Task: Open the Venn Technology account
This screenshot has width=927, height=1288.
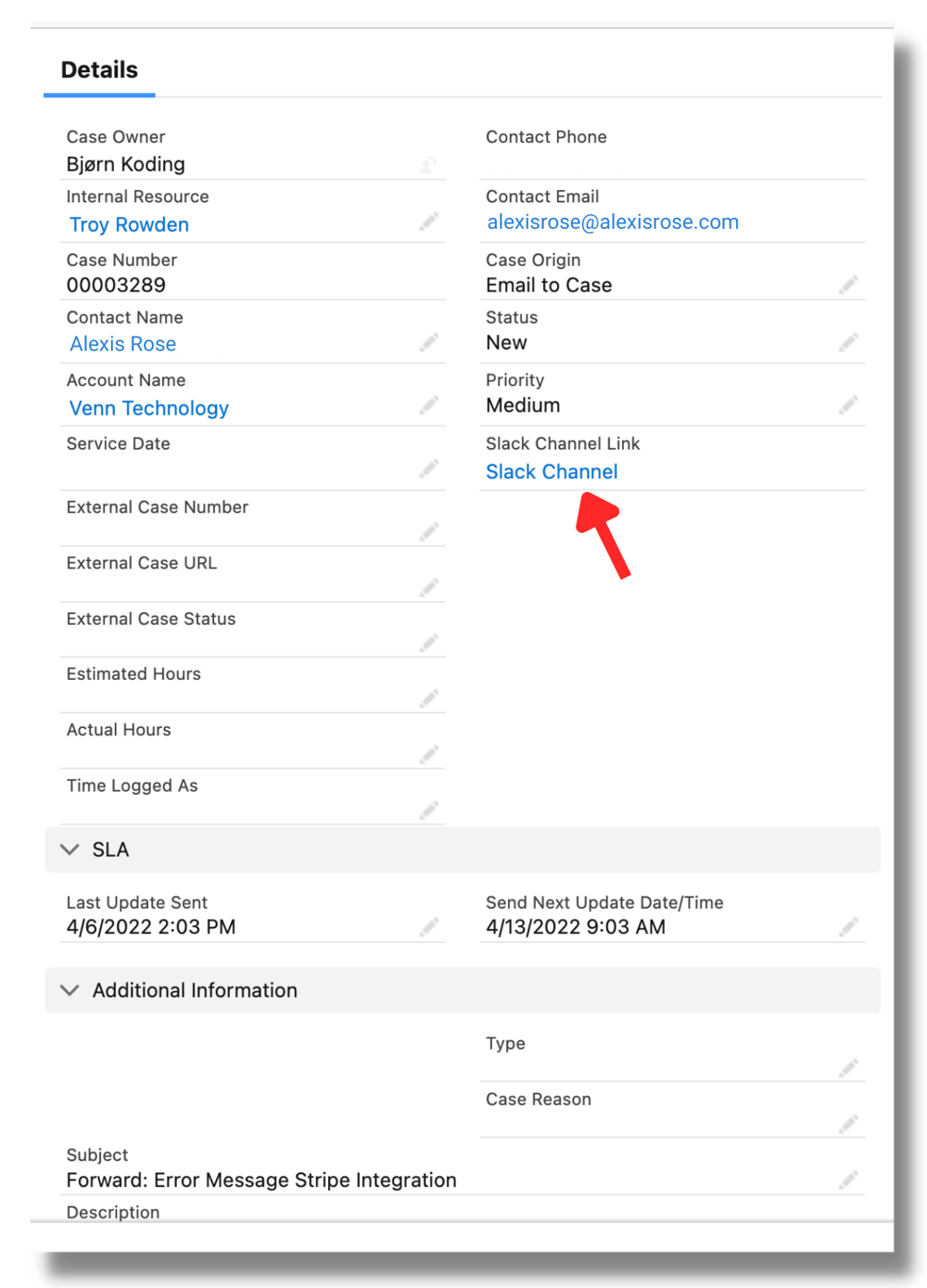Action: pos(148,408)
